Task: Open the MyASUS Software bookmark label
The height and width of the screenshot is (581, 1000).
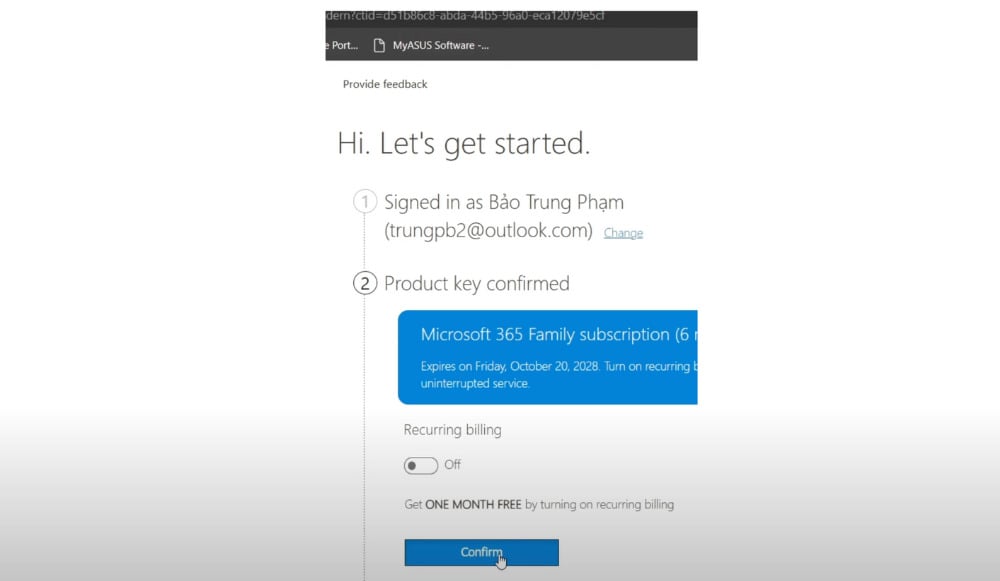Action: (x=440, y=45)
